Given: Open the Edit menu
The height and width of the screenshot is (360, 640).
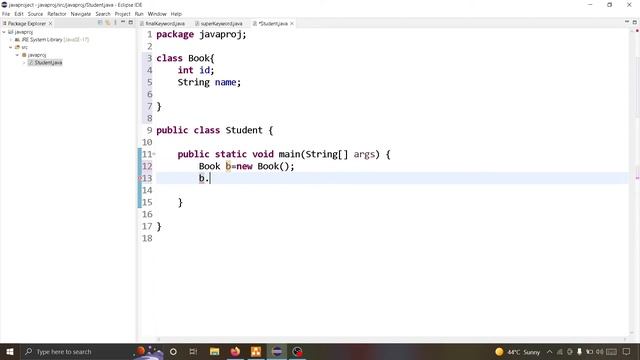Looking at the screenshot, I should point(19,14).
